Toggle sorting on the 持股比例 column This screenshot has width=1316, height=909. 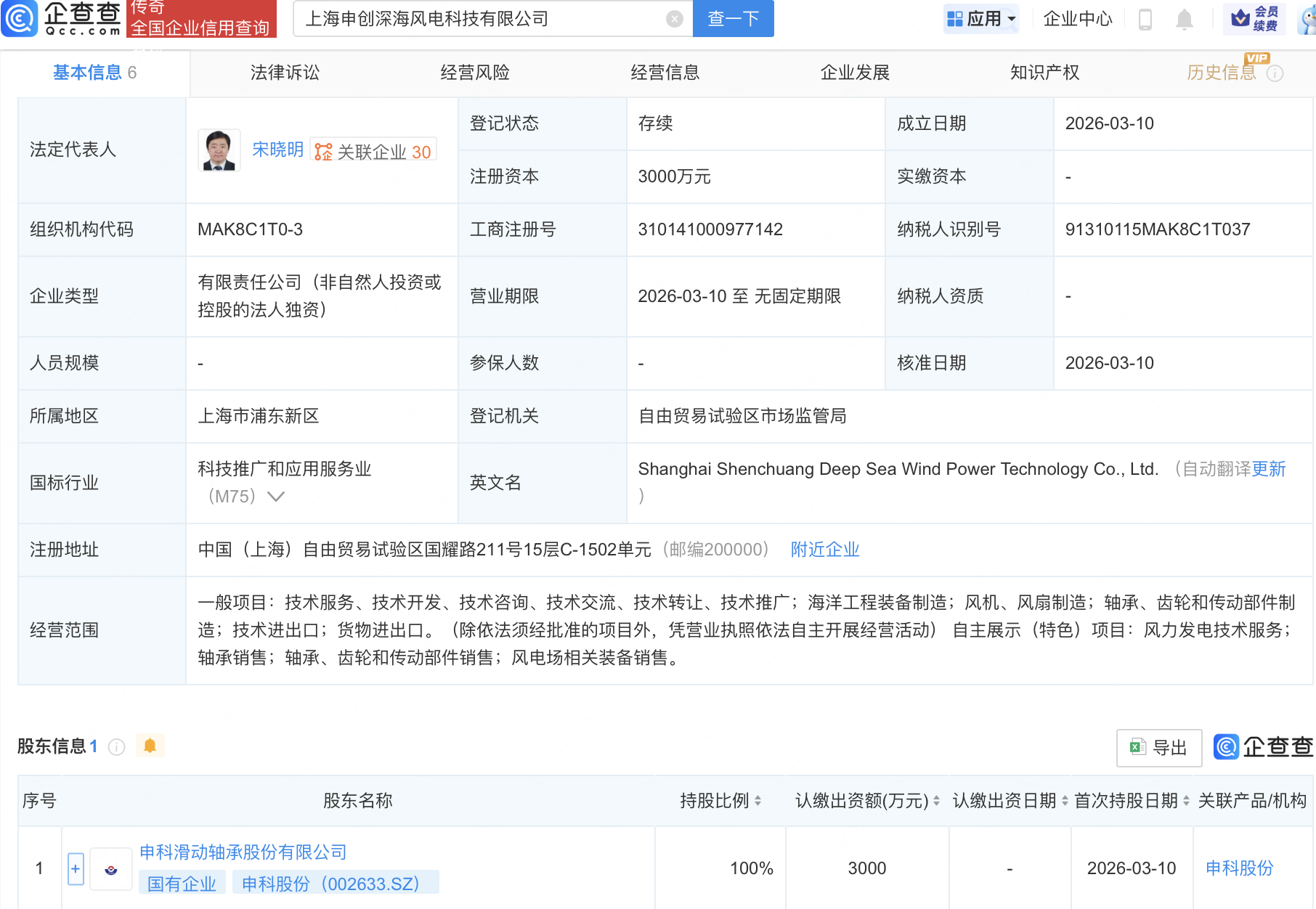[757, 802]
